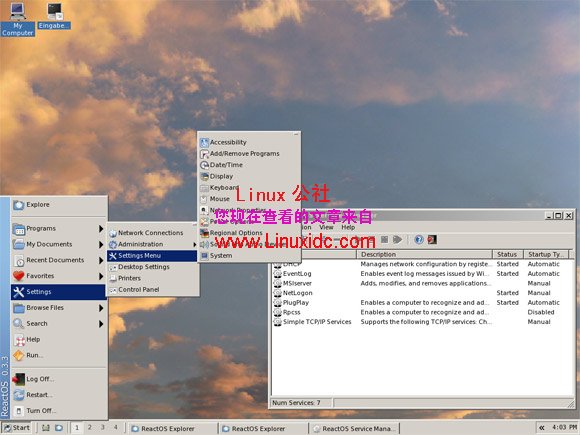
Task: Select the MSIserver service row
Action: [423, 283]
